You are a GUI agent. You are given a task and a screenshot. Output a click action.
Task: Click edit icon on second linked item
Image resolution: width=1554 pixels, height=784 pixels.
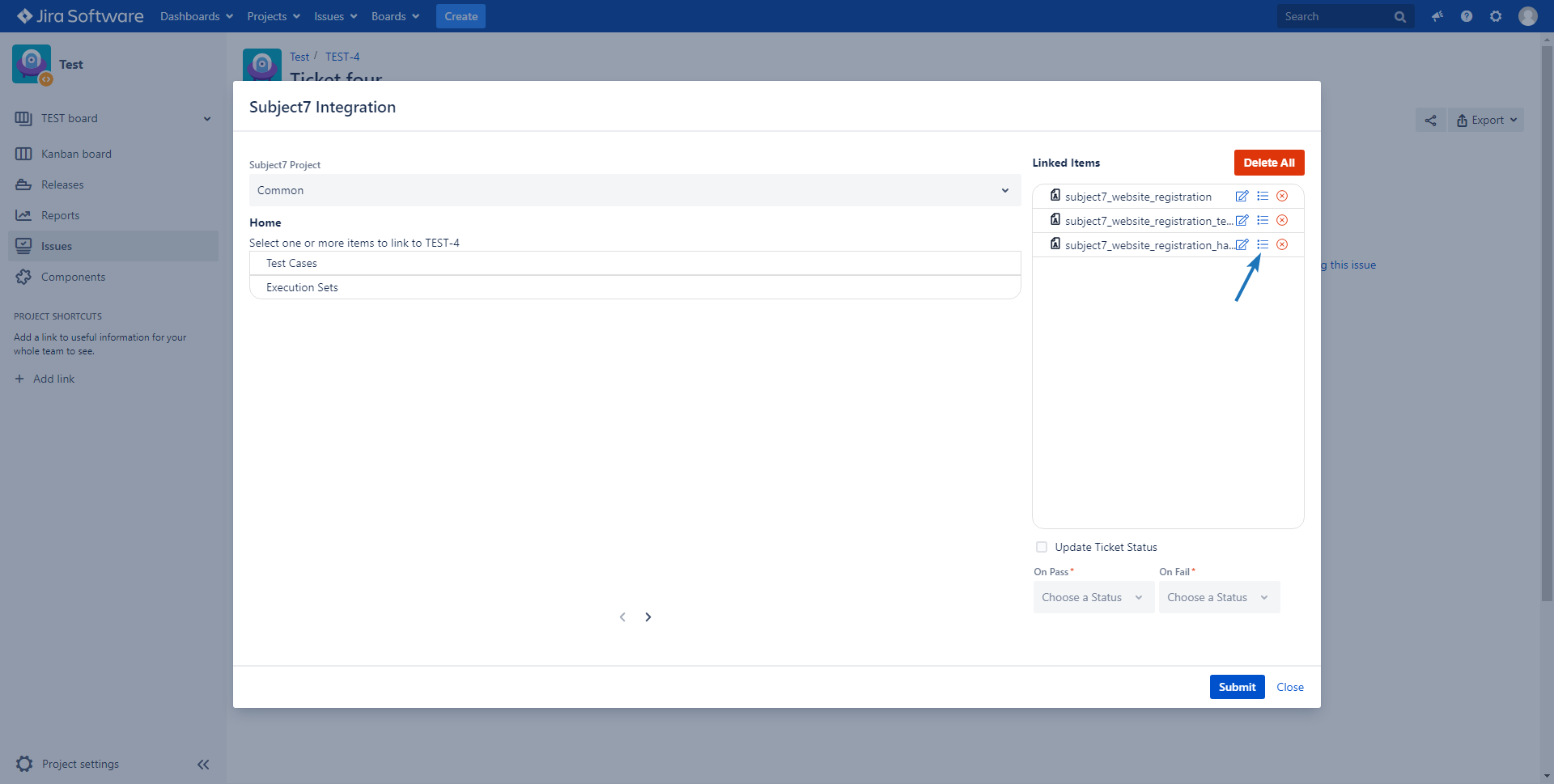(1242, 221)
